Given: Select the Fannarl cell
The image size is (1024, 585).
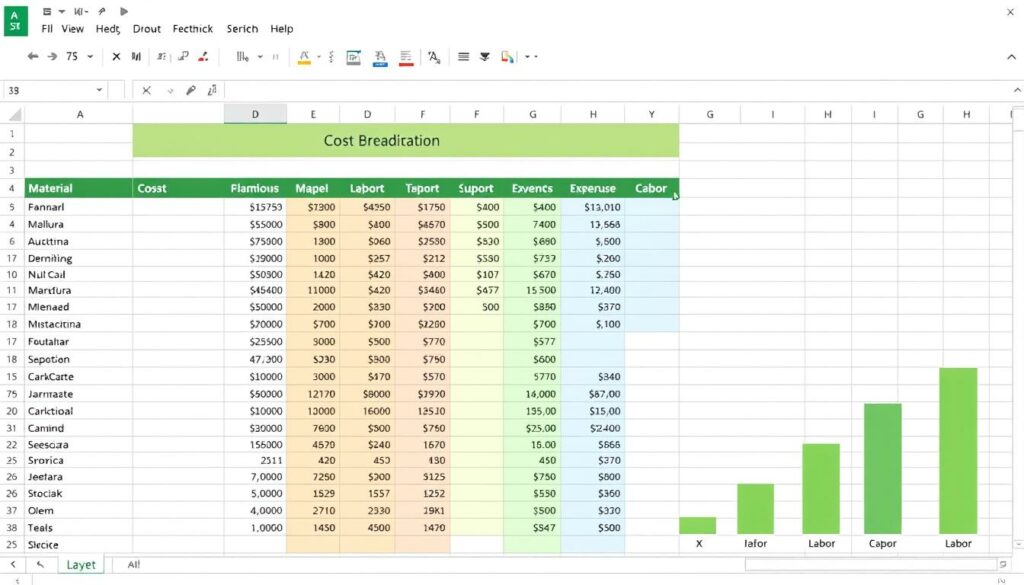Looking at the screenshot, I should click(x=78, y=207).
